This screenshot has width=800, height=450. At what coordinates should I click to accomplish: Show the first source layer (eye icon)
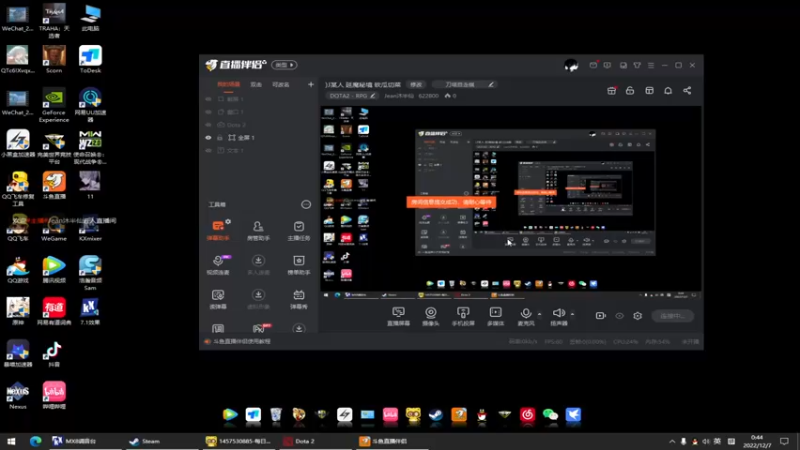point(208,99)
